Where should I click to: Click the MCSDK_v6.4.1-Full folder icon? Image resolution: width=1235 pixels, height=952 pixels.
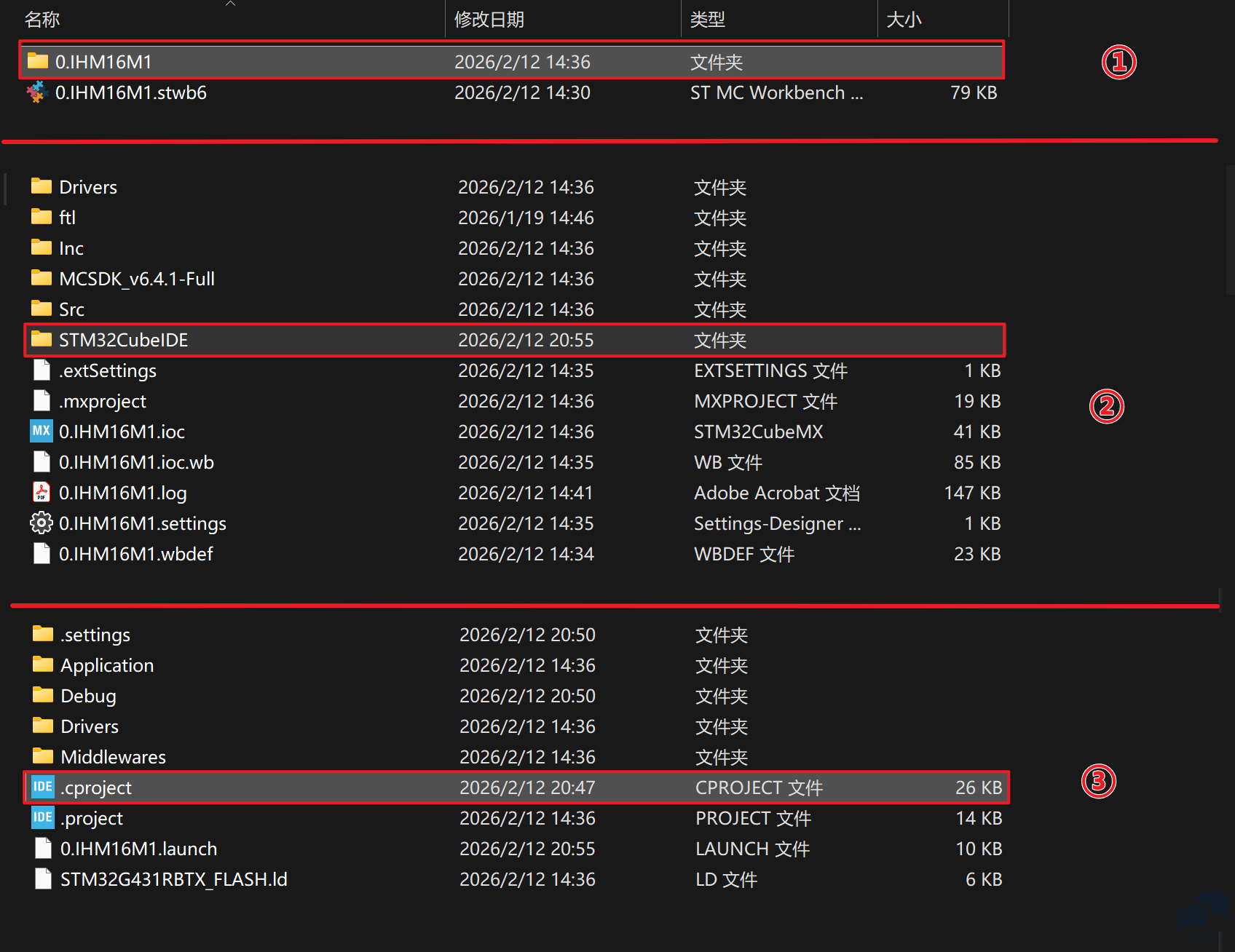[x=42, y=278]
